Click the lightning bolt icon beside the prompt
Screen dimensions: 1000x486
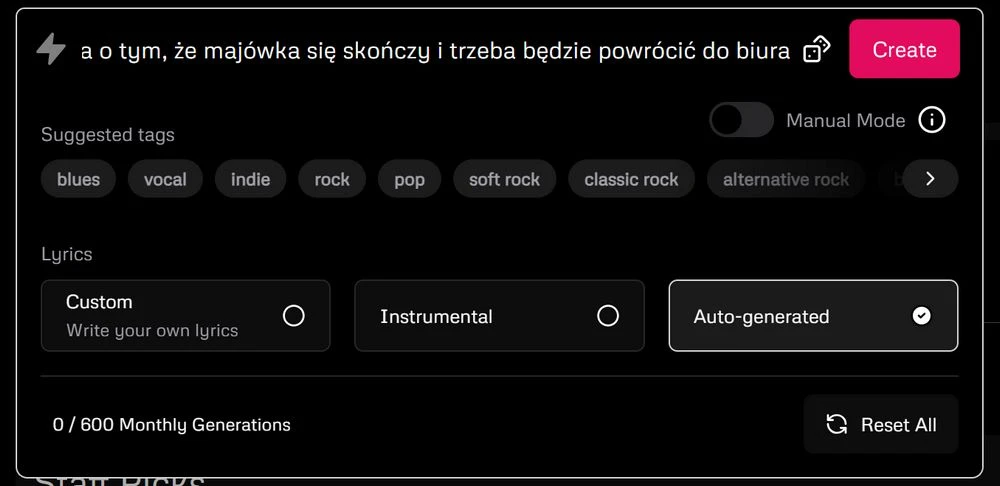click(x=52, y=49)
